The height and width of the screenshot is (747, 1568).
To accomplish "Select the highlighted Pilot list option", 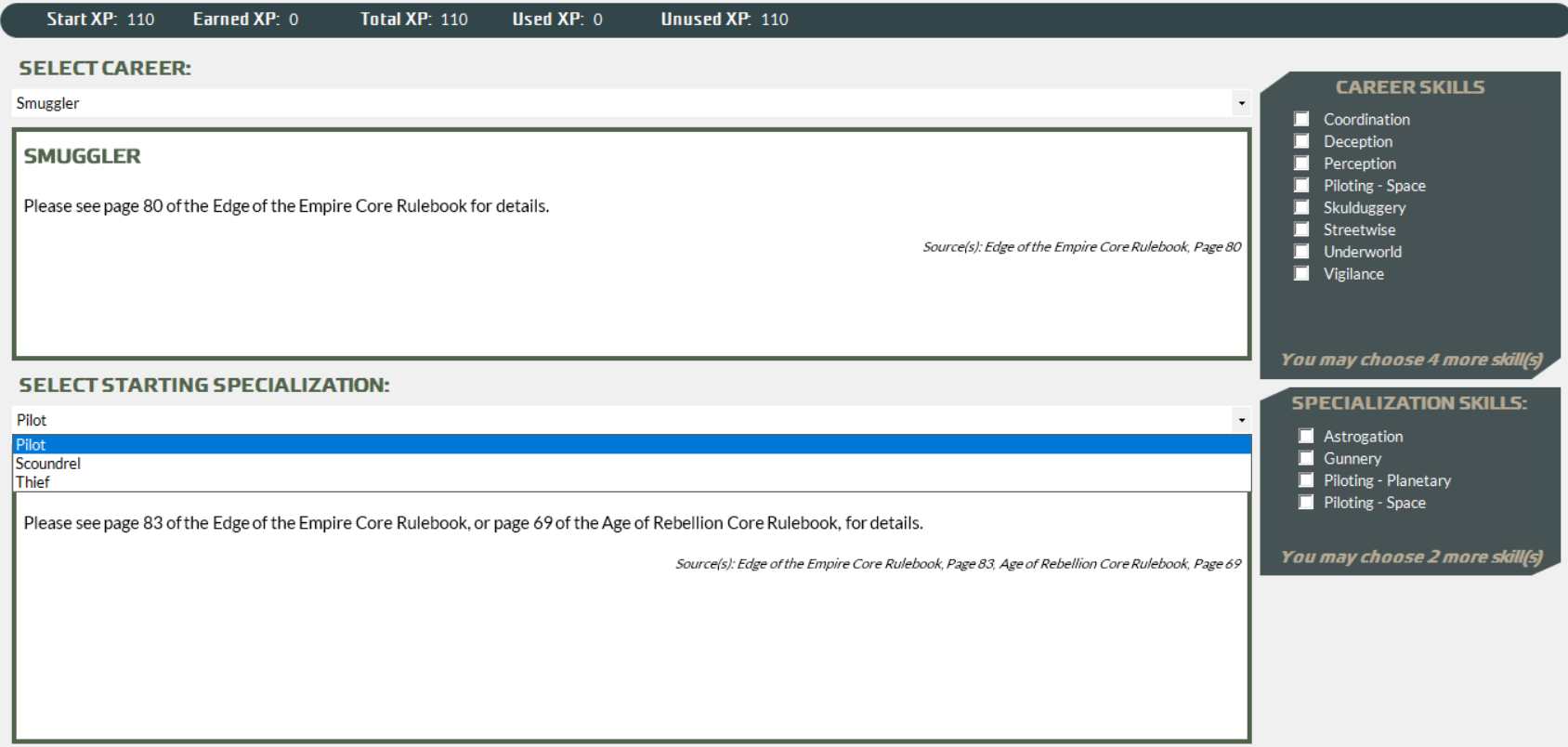I will (31, 445).
